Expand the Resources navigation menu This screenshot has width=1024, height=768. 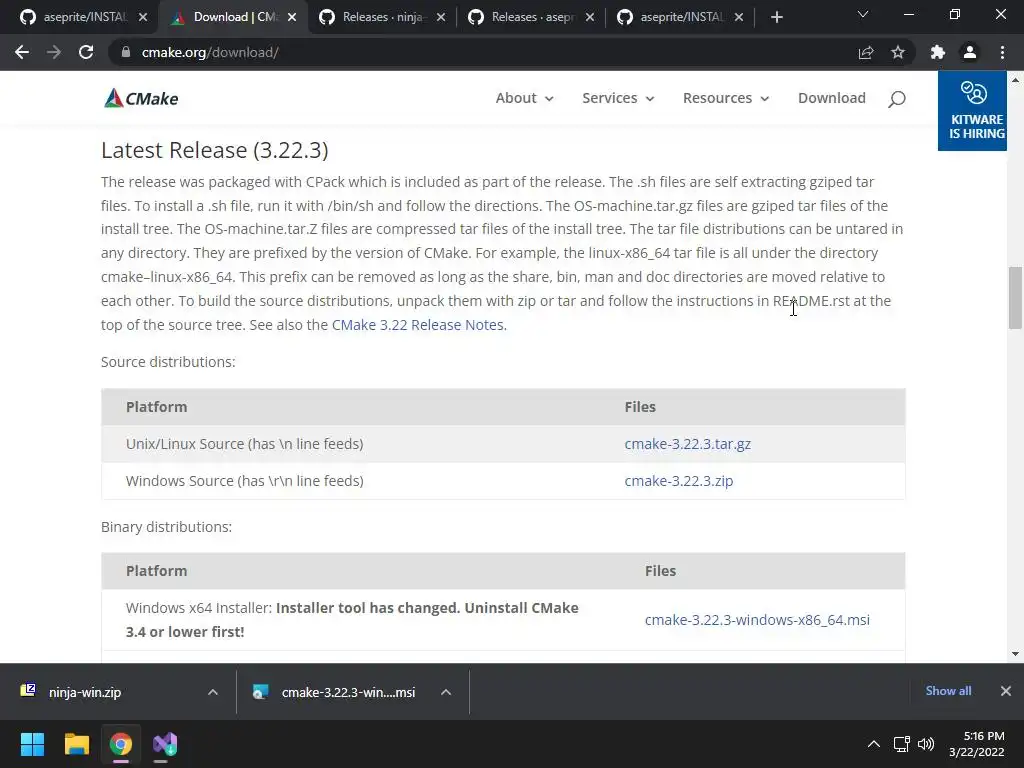[726, 98]
